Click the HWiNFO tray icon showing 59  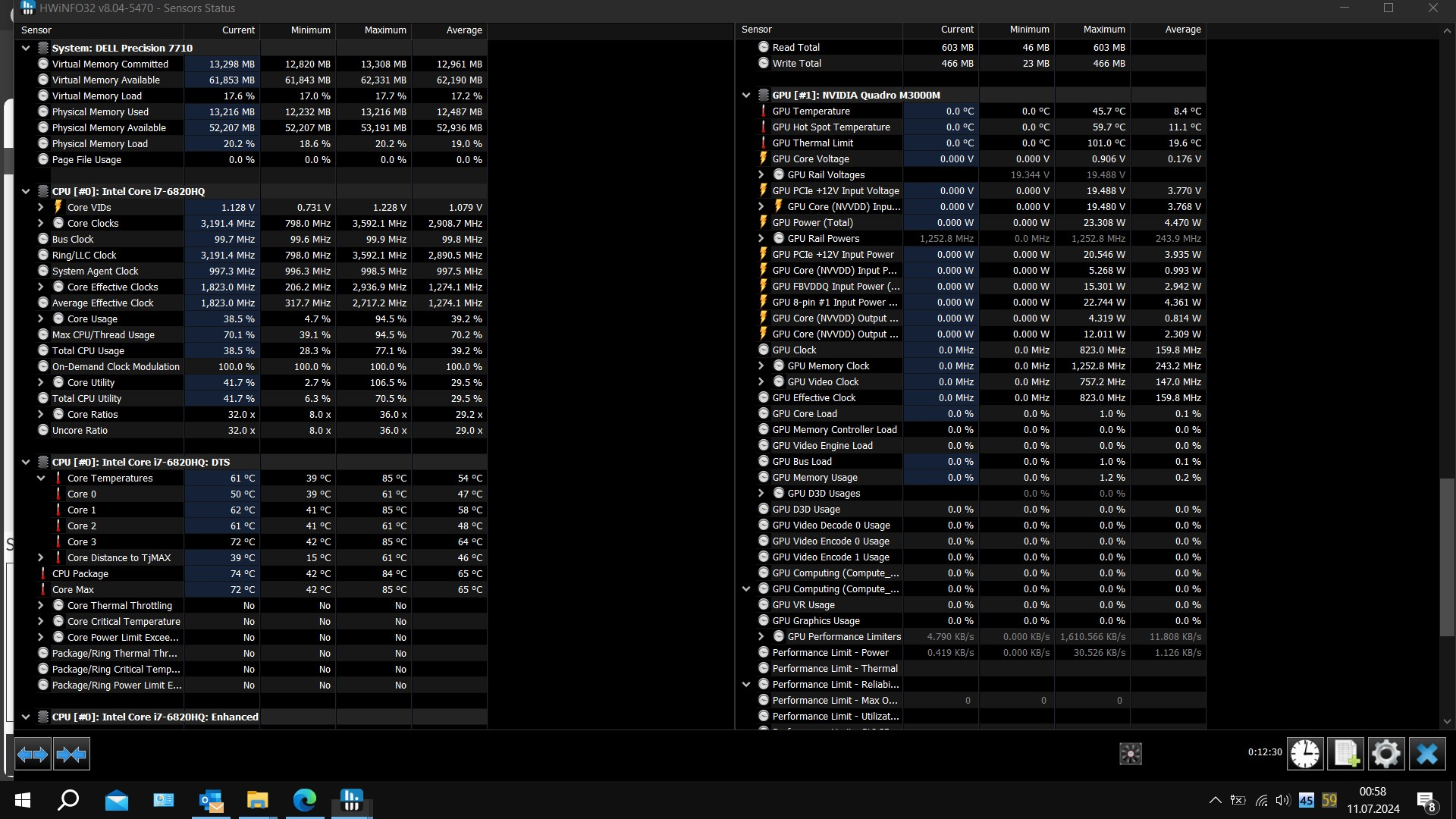click(x=1329, y=800)
